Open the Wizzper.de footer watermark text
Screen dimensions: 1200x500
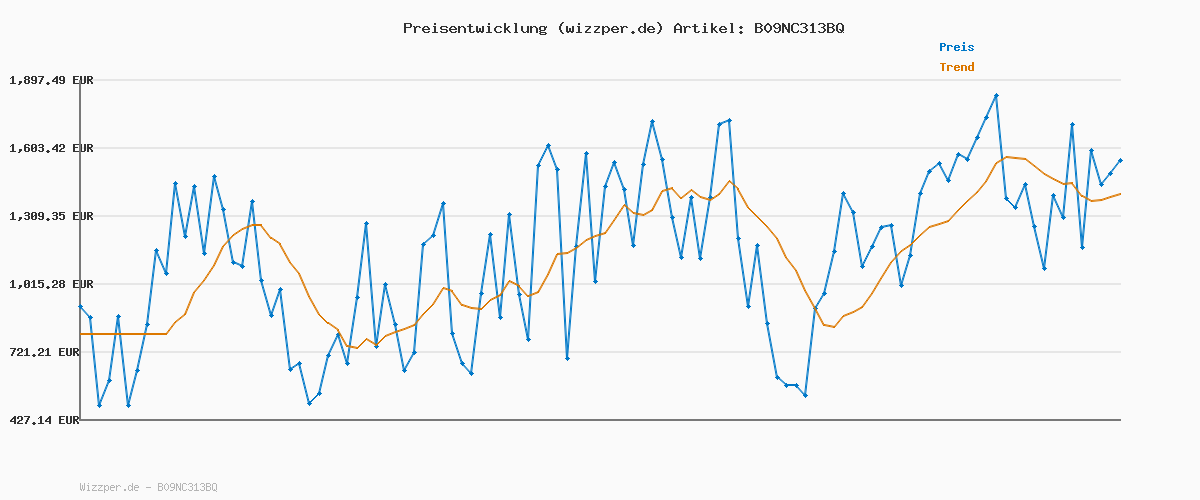pos(112,488)
